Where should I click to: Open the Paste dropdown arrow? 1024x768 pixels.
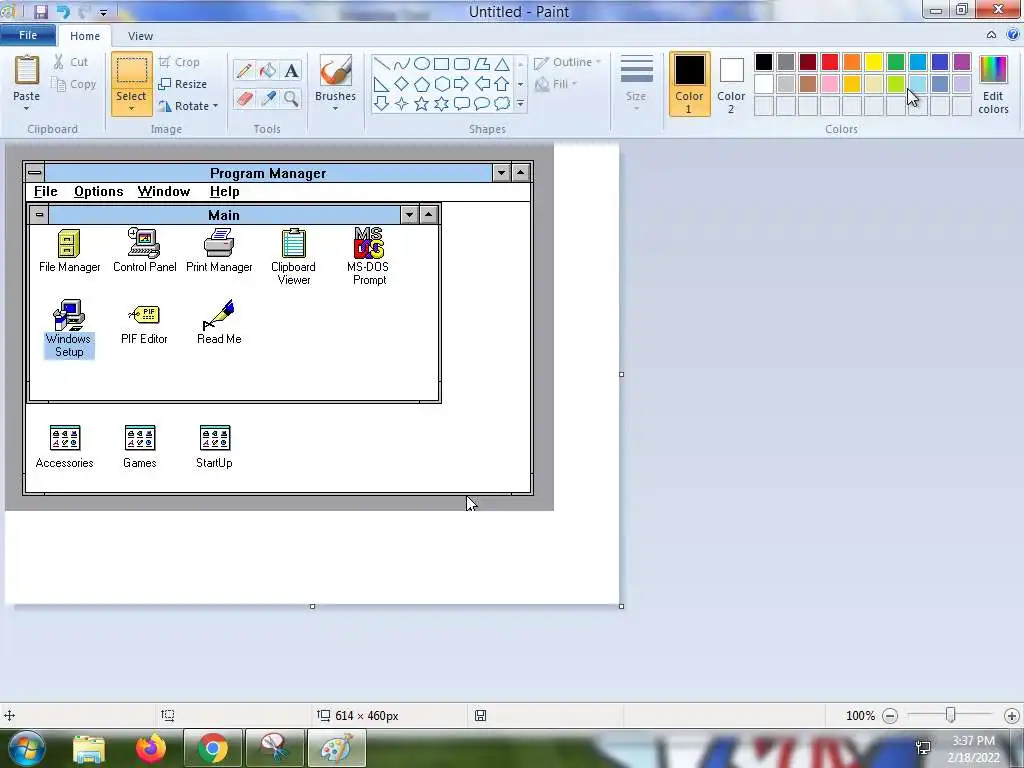27,108
